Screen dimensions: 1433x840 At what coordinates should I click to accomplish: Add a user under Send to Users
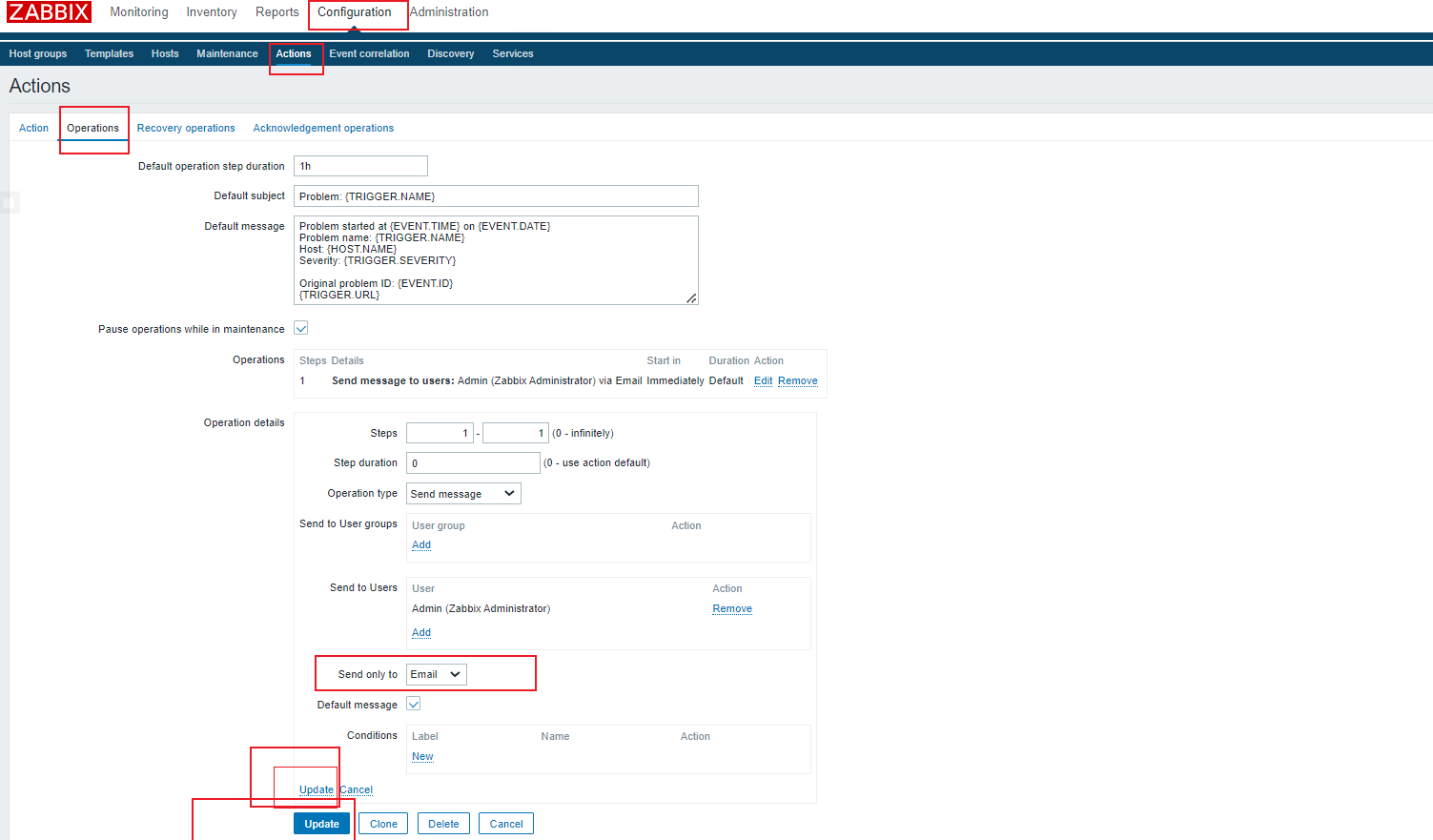421,632
